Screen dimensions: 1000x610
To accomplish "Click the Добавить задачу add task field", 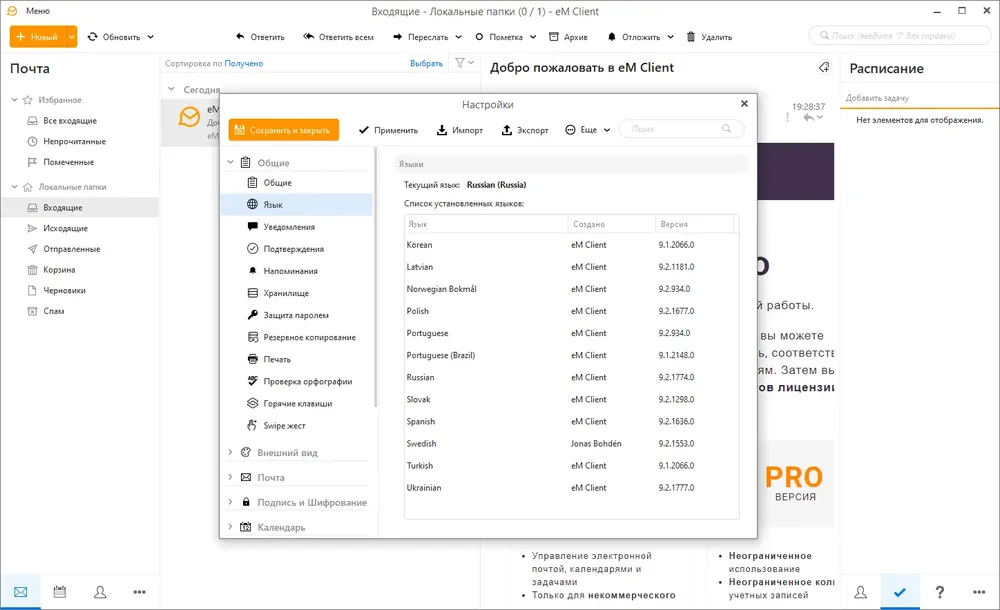I will 919,98.
